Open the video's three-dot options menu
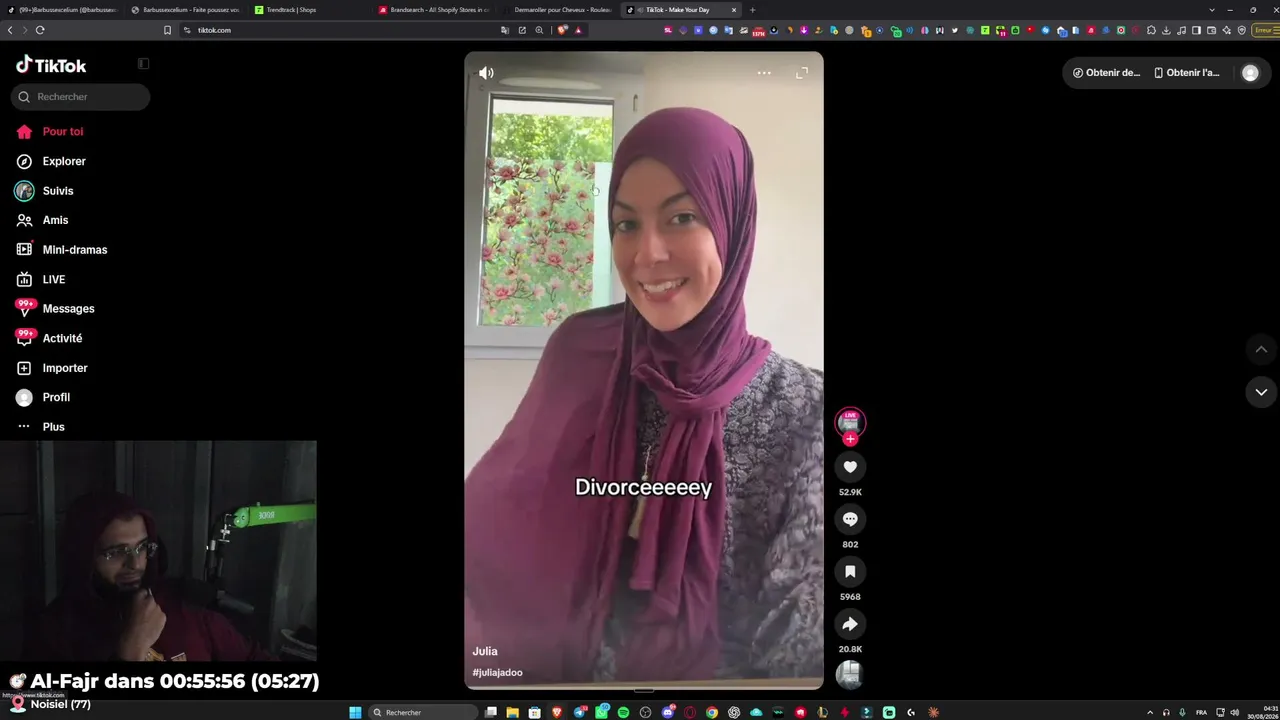1280x720 pixels. tap(764, 73)
